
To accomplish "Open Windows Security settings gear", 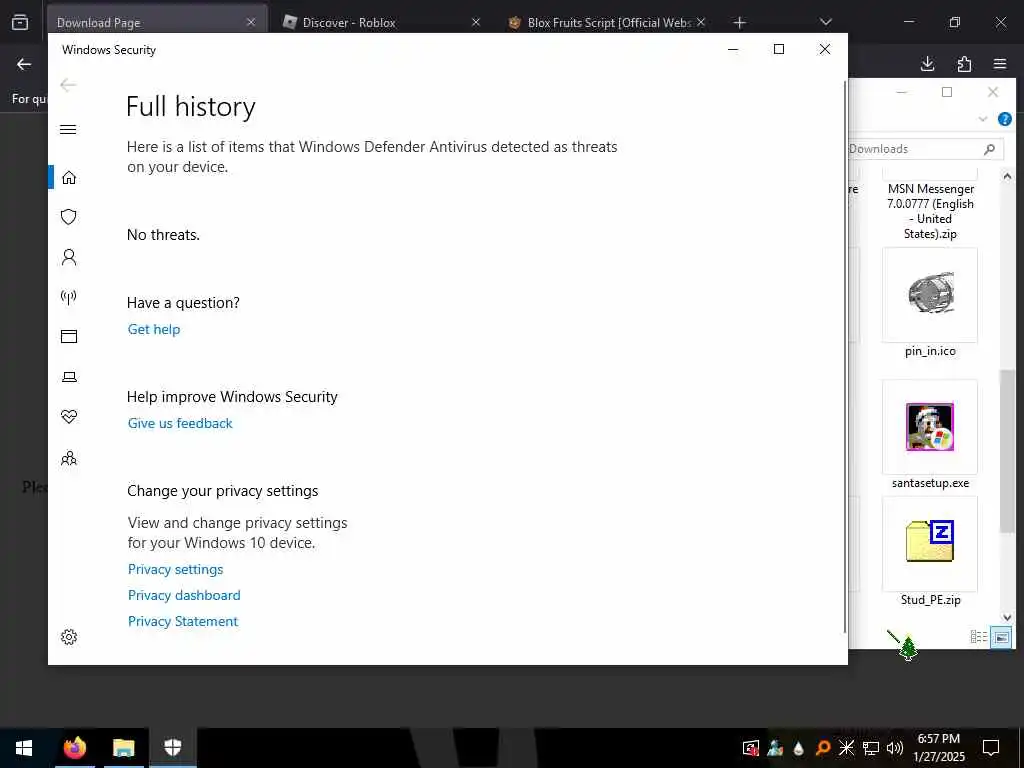I will point(69,637).
